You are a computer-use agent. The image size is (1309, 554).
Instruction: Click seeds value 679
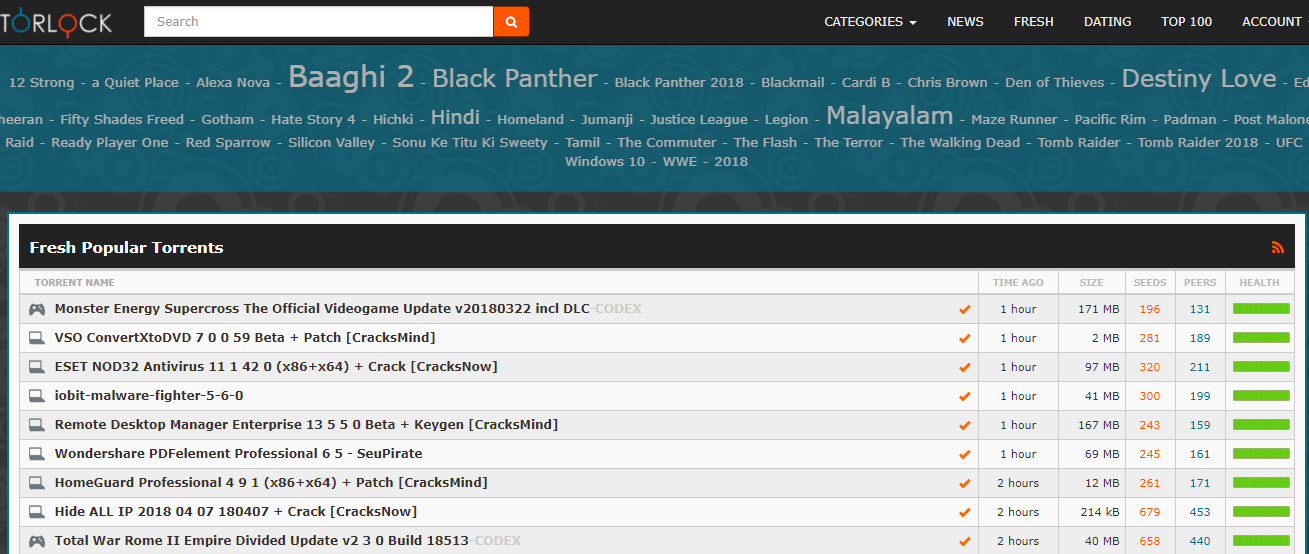pyautogui.click(x=1149, y=512)
